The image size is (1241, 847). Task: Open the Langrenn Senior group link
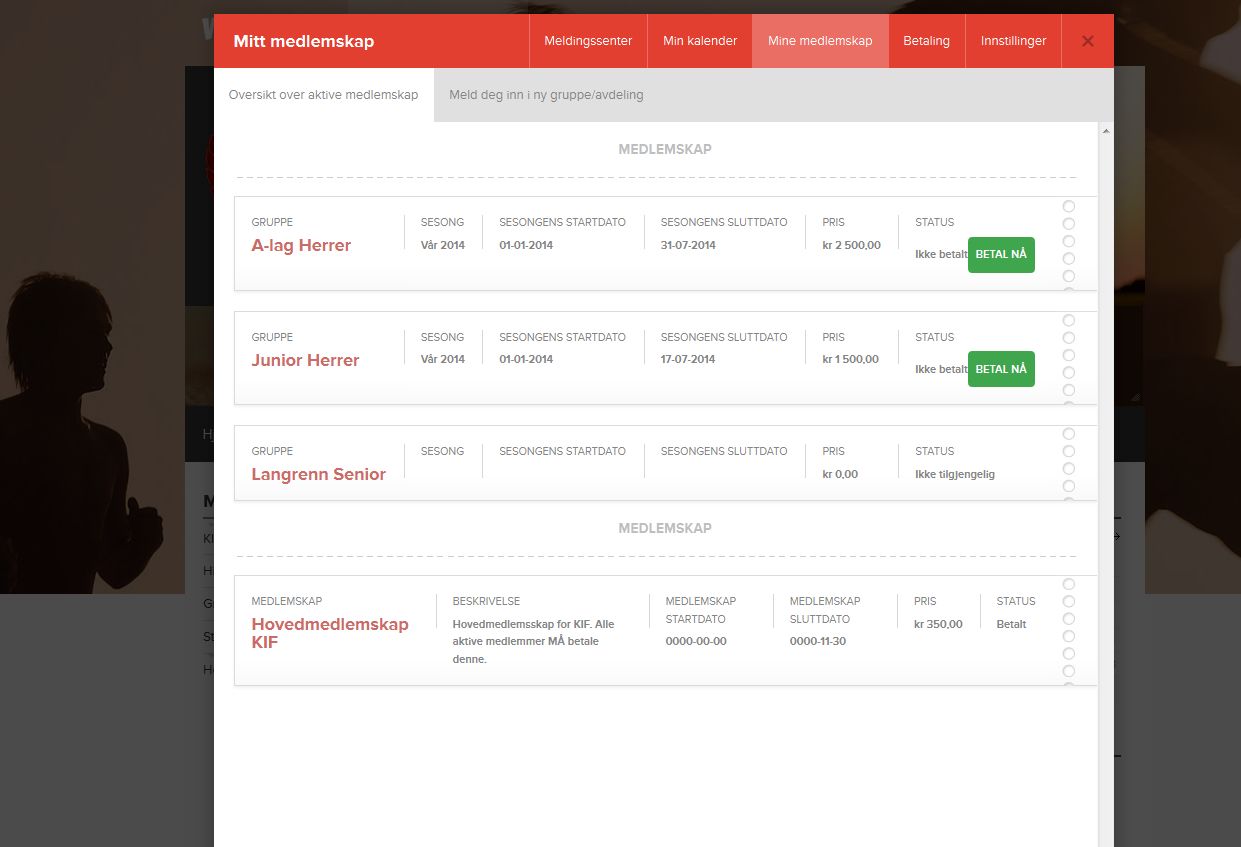click(x=318, y=474)
